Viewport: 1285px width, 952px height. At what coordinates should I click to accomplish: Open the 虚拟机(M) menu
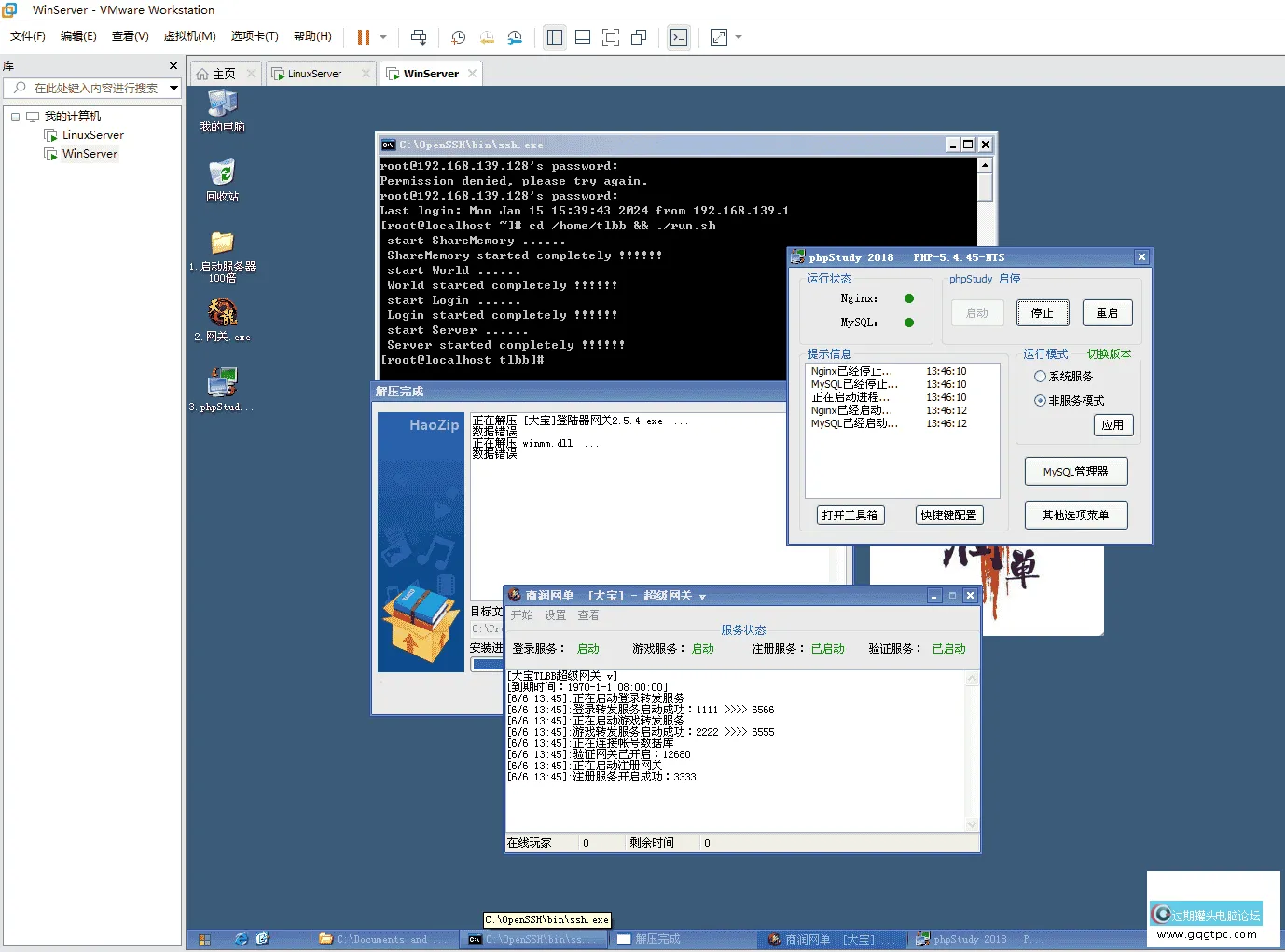(x=189, y=36)
